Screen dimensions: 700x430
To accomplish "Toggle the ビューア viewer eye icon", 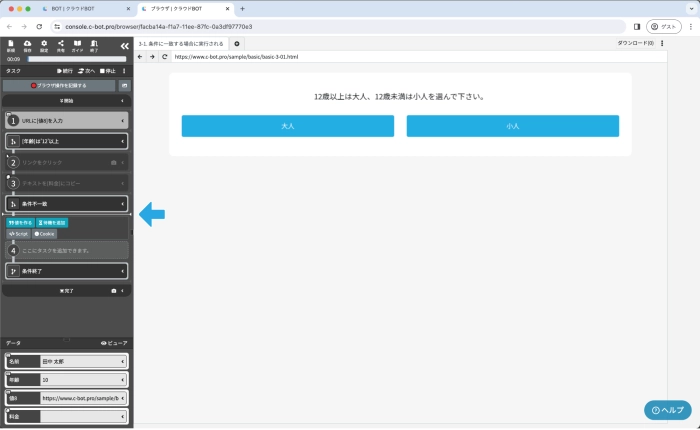I will (x=114, y=343).
